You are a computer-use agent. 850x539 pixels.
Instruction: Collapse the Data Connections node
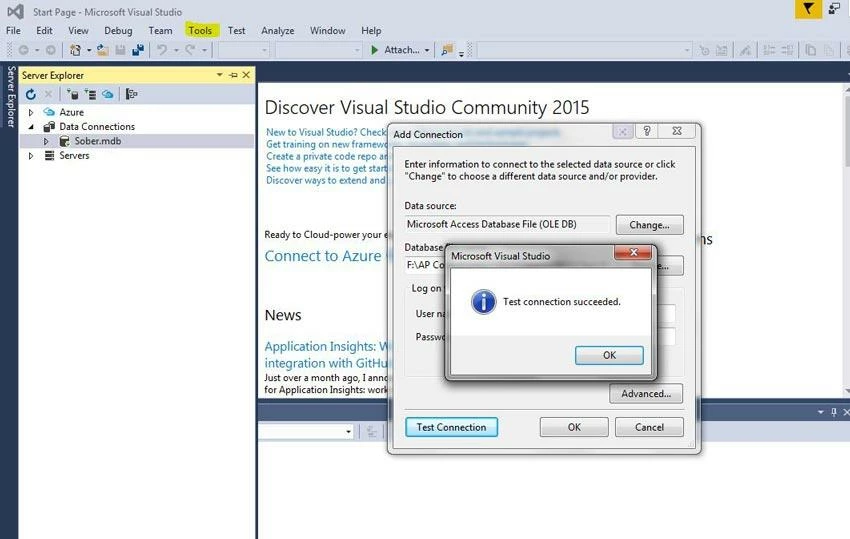tap(31, 126)
